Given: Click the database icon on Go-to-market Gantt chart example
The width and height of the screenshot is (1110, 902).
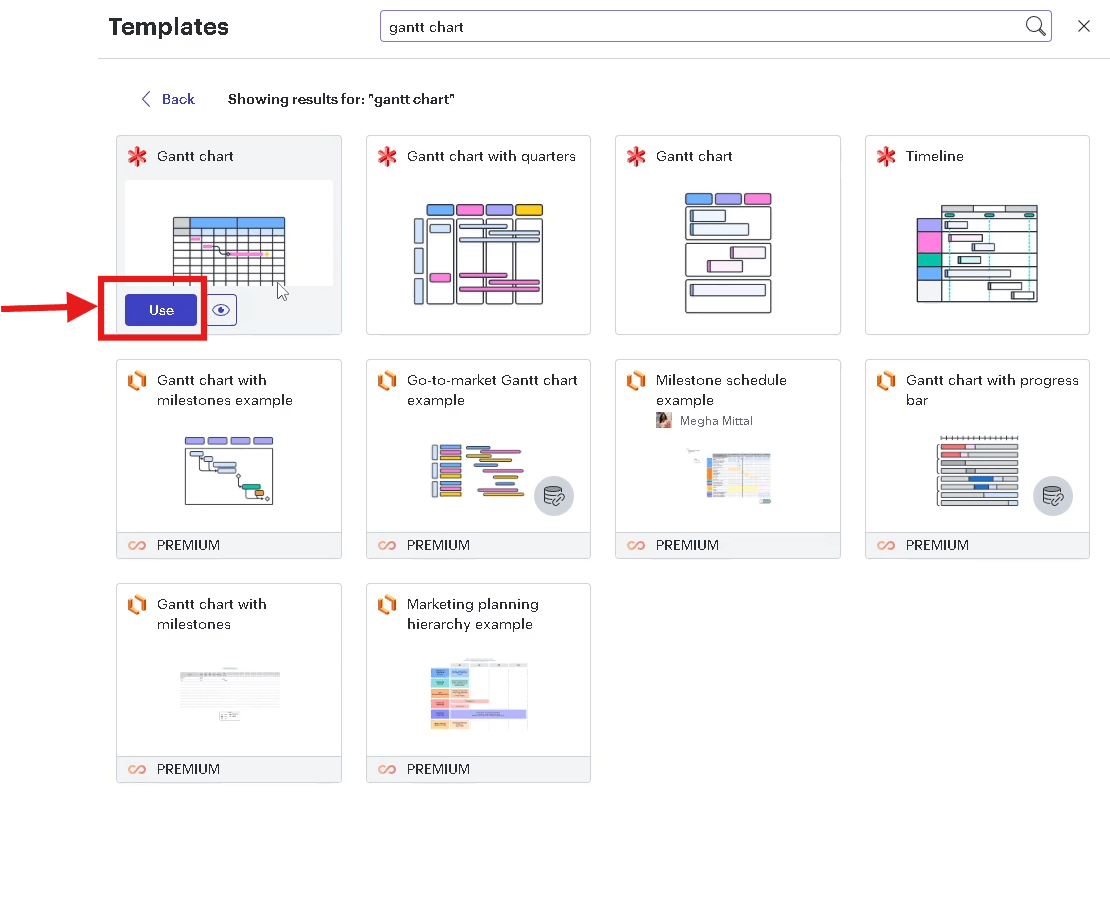Looking at the screenshot, I should [554, 496].
